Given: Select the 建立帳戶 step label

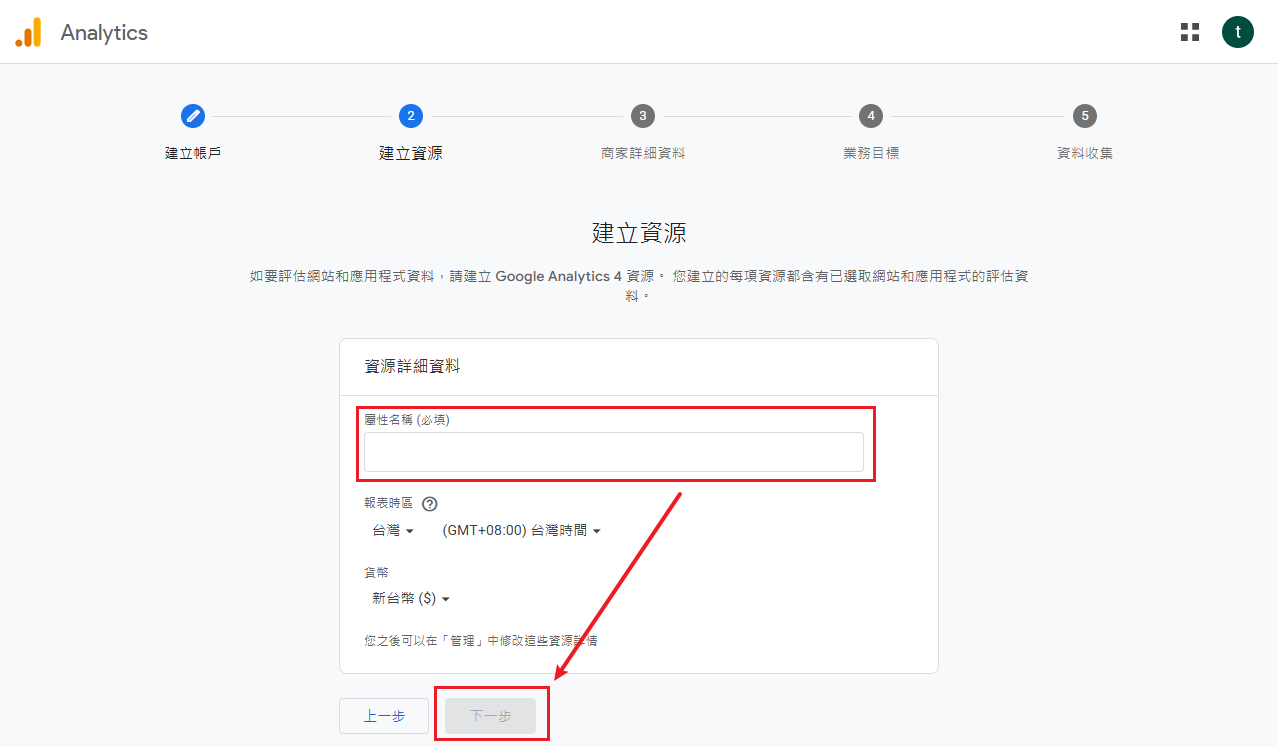Looking at the screenshot, I should click(192, 151).
